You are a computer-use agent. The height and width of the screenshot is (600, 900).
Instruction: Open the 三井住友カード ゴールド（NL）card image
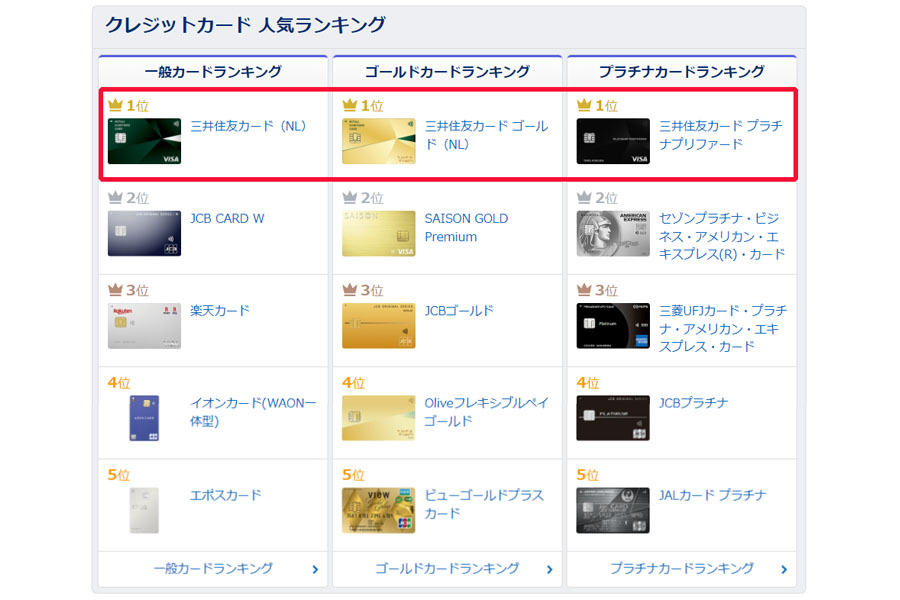point(378,141)
